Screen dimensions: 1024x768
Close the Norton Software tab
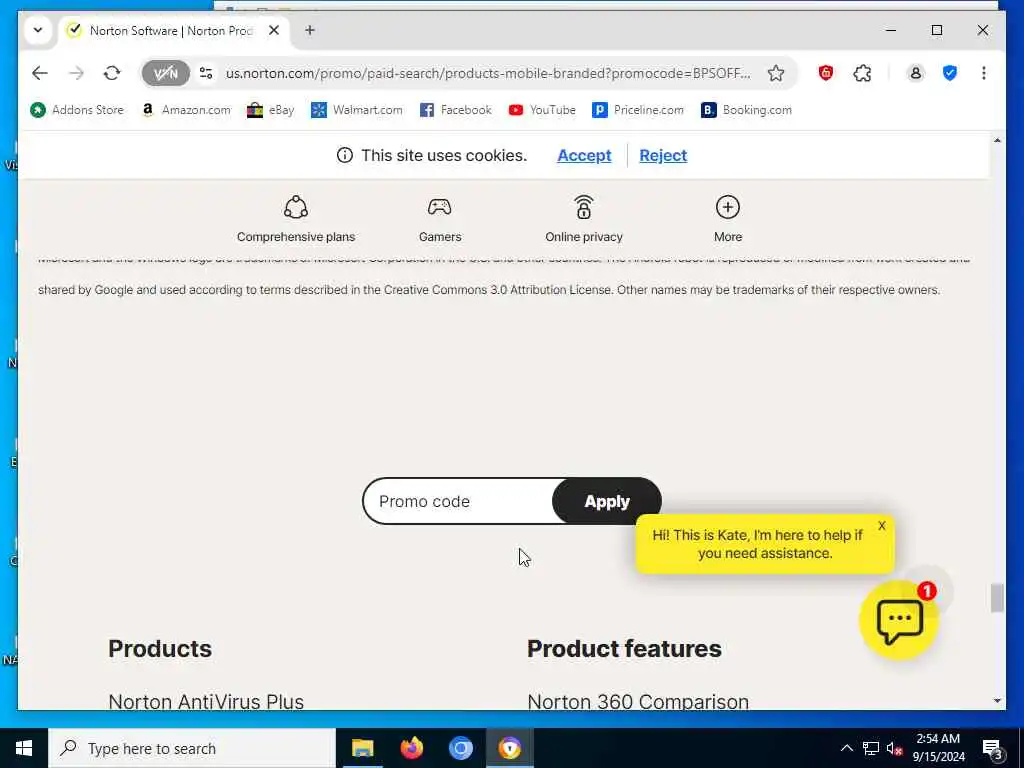(x=274, y=31)
